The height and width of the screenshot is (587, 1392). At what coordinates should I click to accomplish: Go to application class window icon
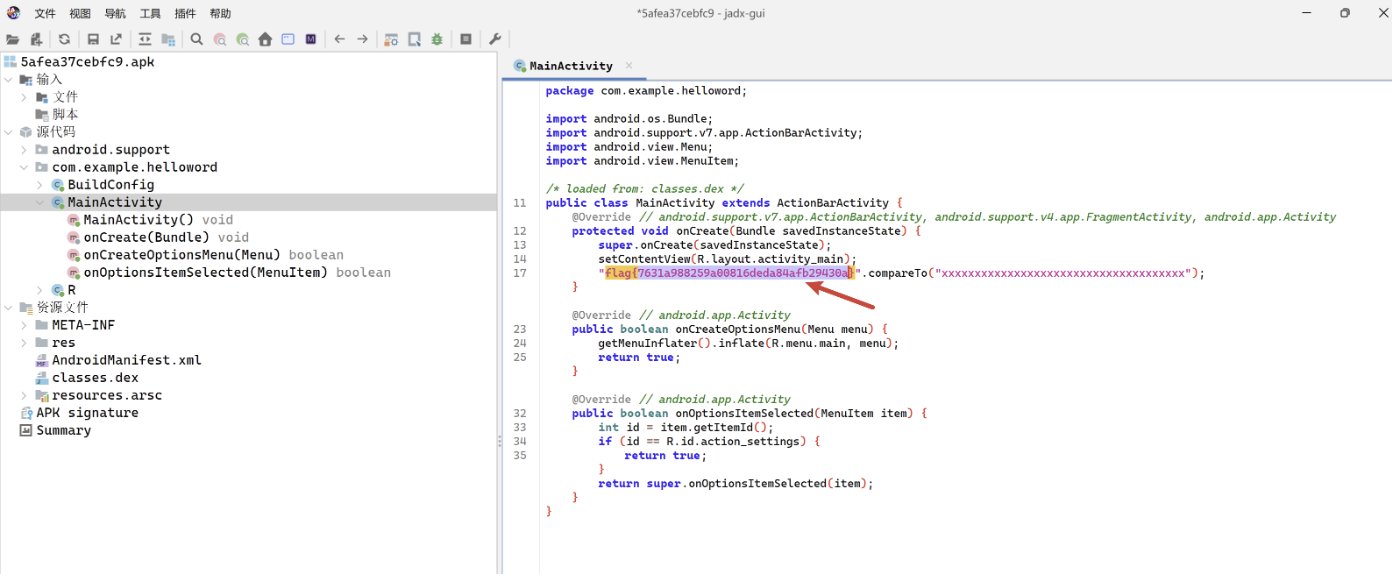pyautogui.click(x=288, y=39)
